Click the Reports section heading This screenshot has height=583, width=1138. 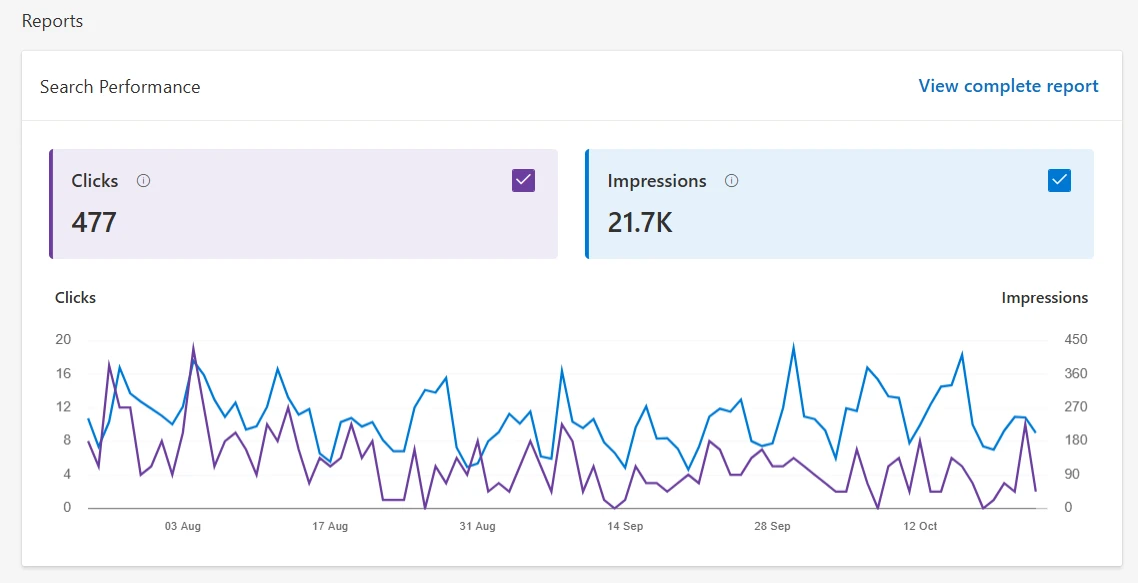[52, 21]
